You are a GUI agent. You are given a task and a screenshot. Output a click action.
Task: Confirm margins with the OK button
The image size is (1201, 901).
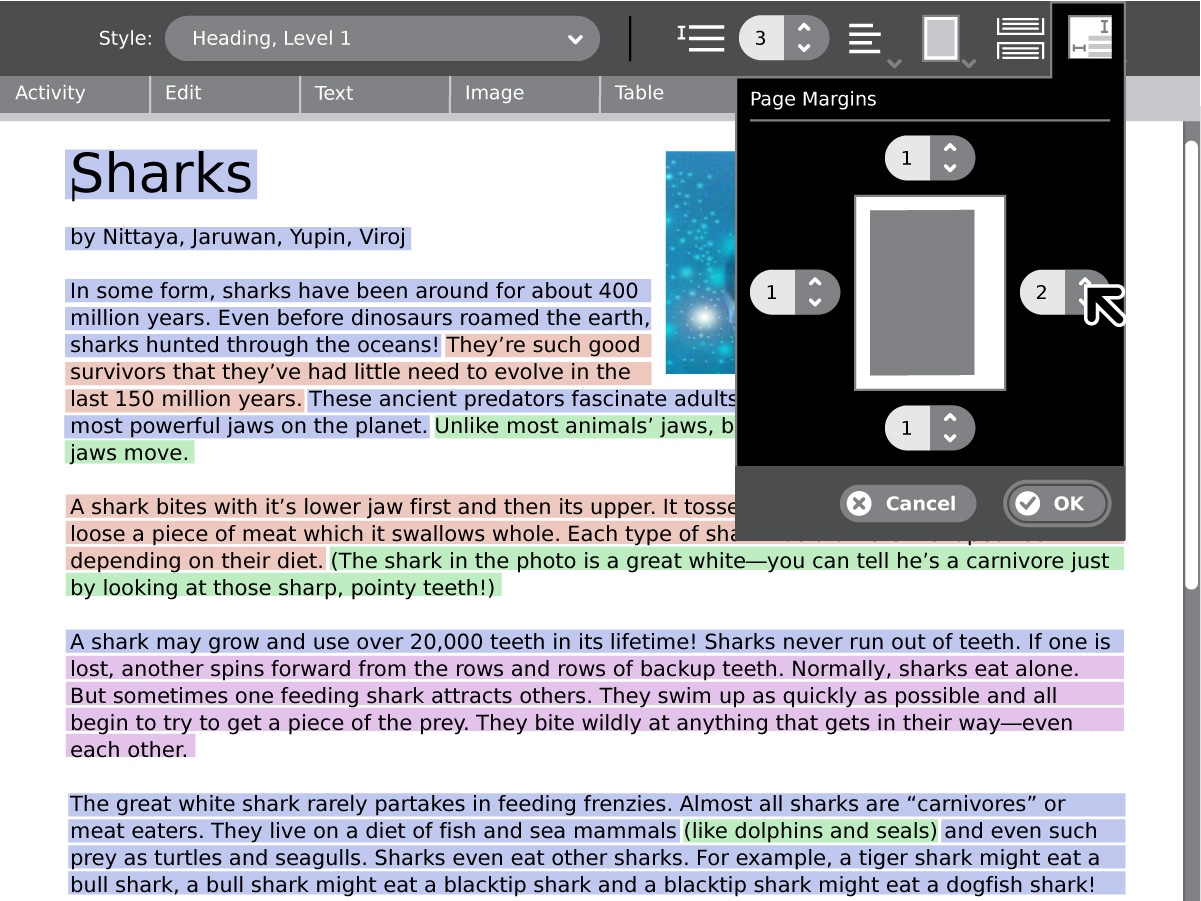pyautogui.click(x=1057, y=504)
